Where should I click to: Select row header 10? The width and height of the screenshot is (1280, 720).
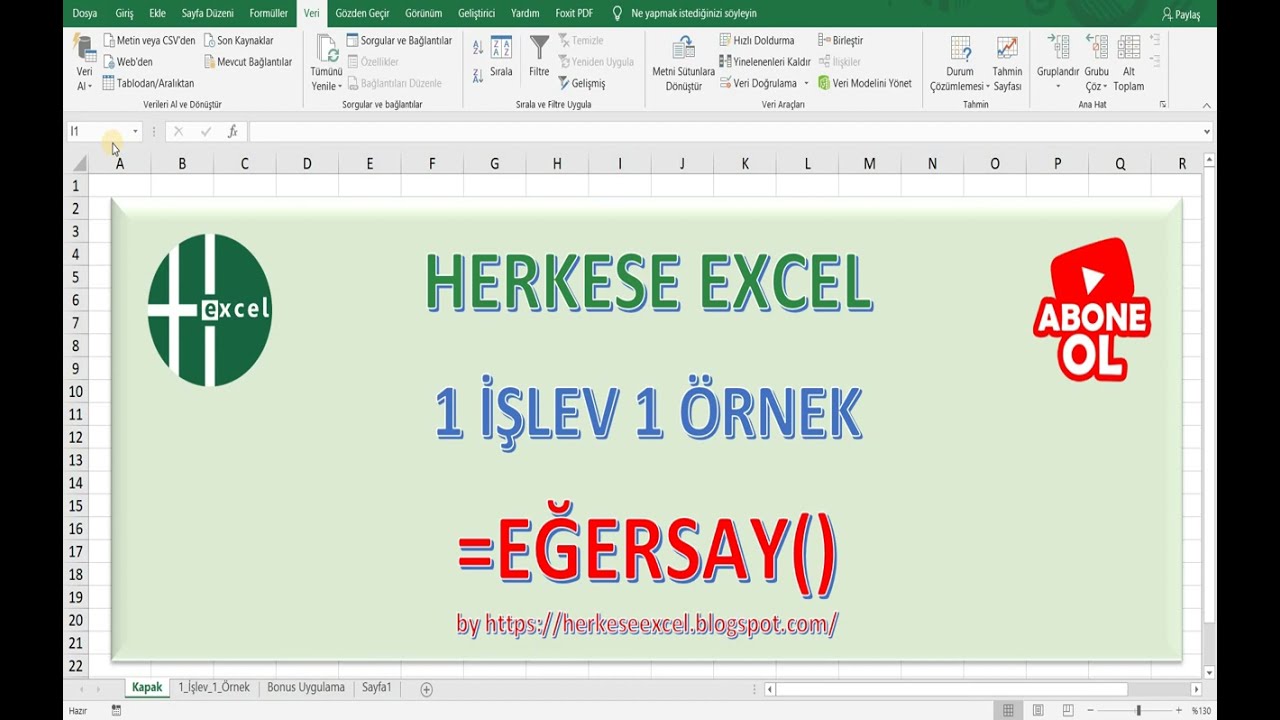click(76, 392)
